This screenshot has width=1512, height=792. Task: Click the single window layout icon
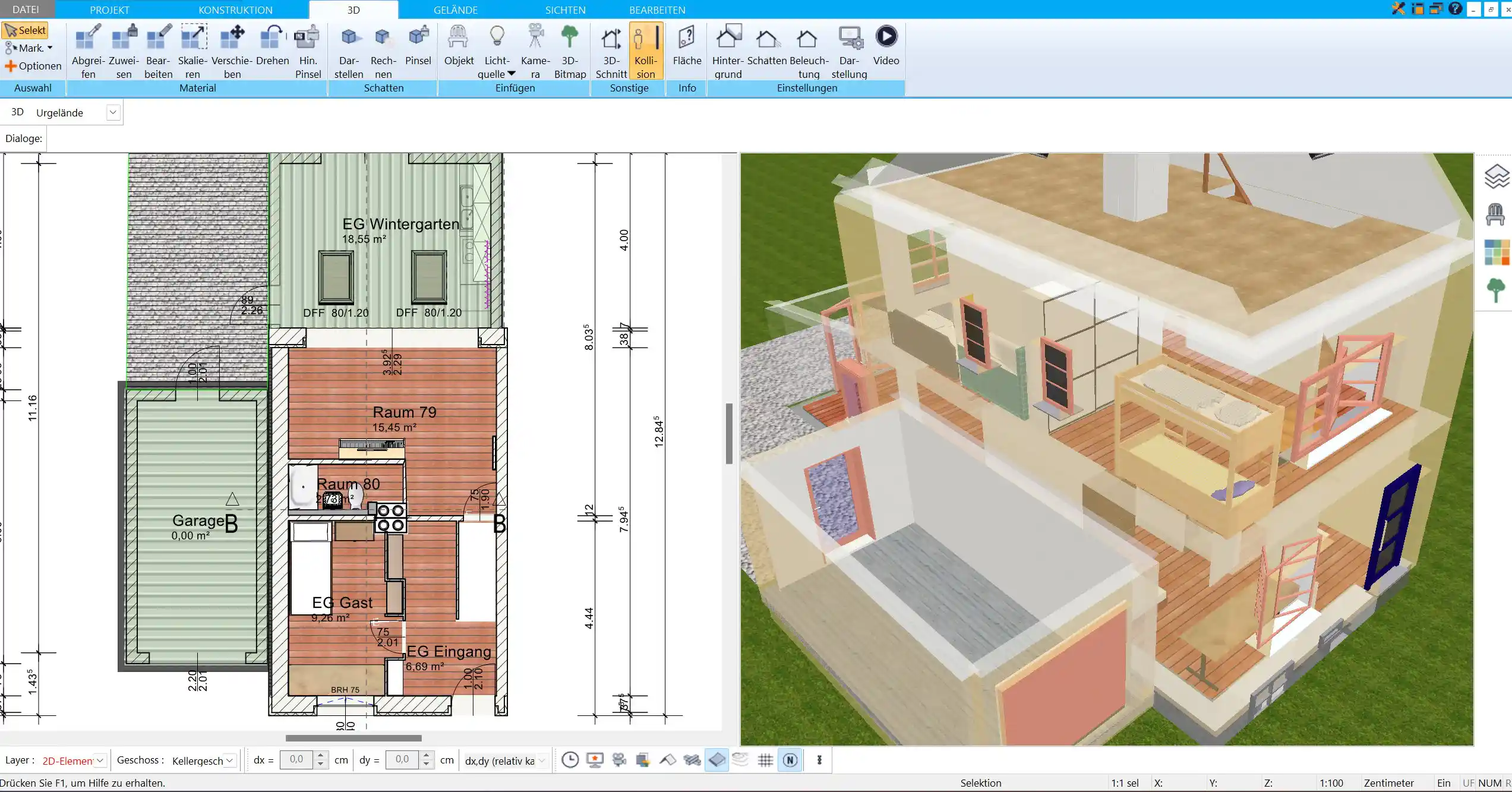(1418, 8)
